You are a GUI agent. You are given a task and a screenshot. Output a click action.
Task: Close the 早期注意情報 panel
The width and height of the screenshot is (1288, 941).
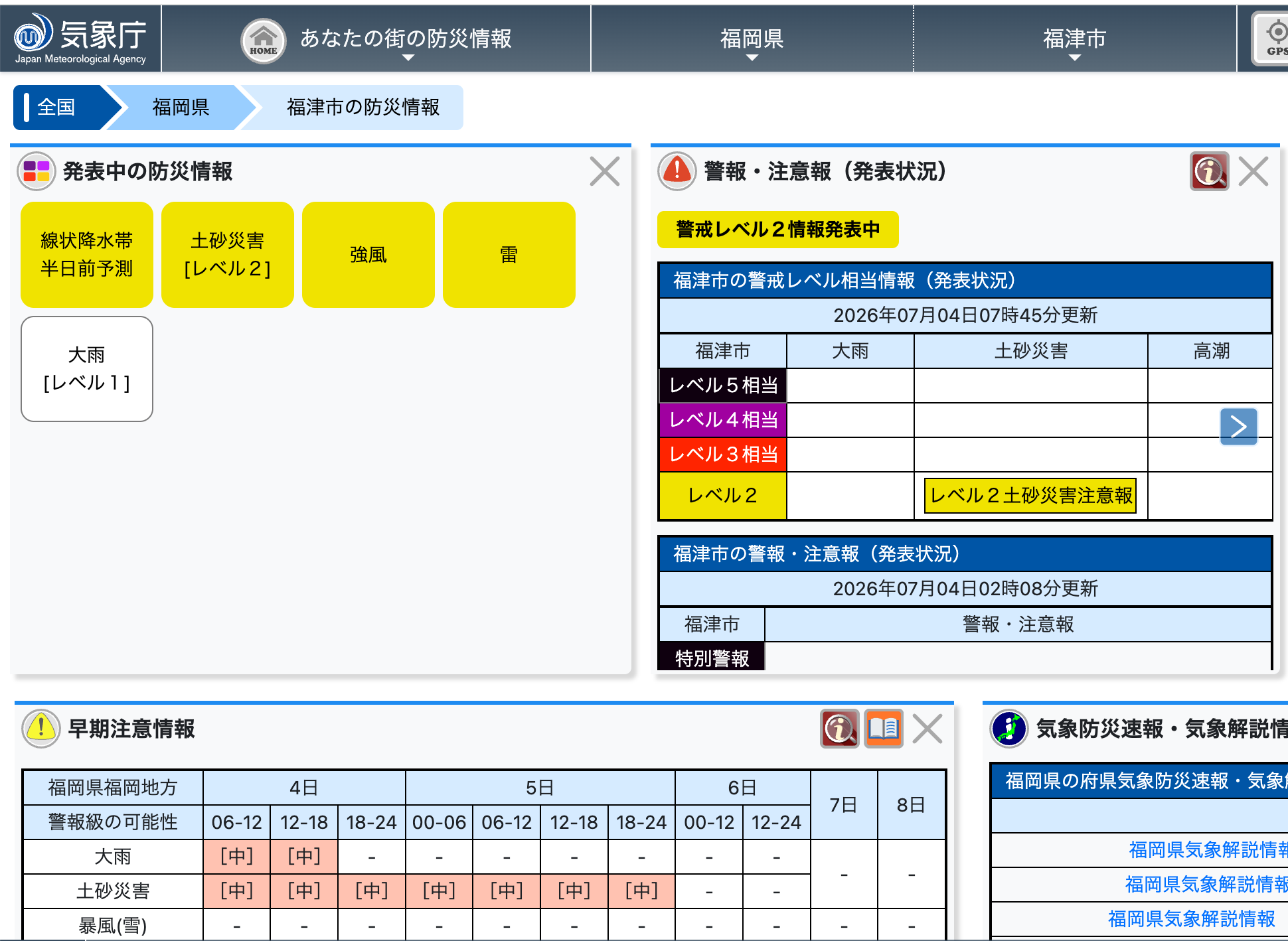pyautogui.click(x=927, y=729)
